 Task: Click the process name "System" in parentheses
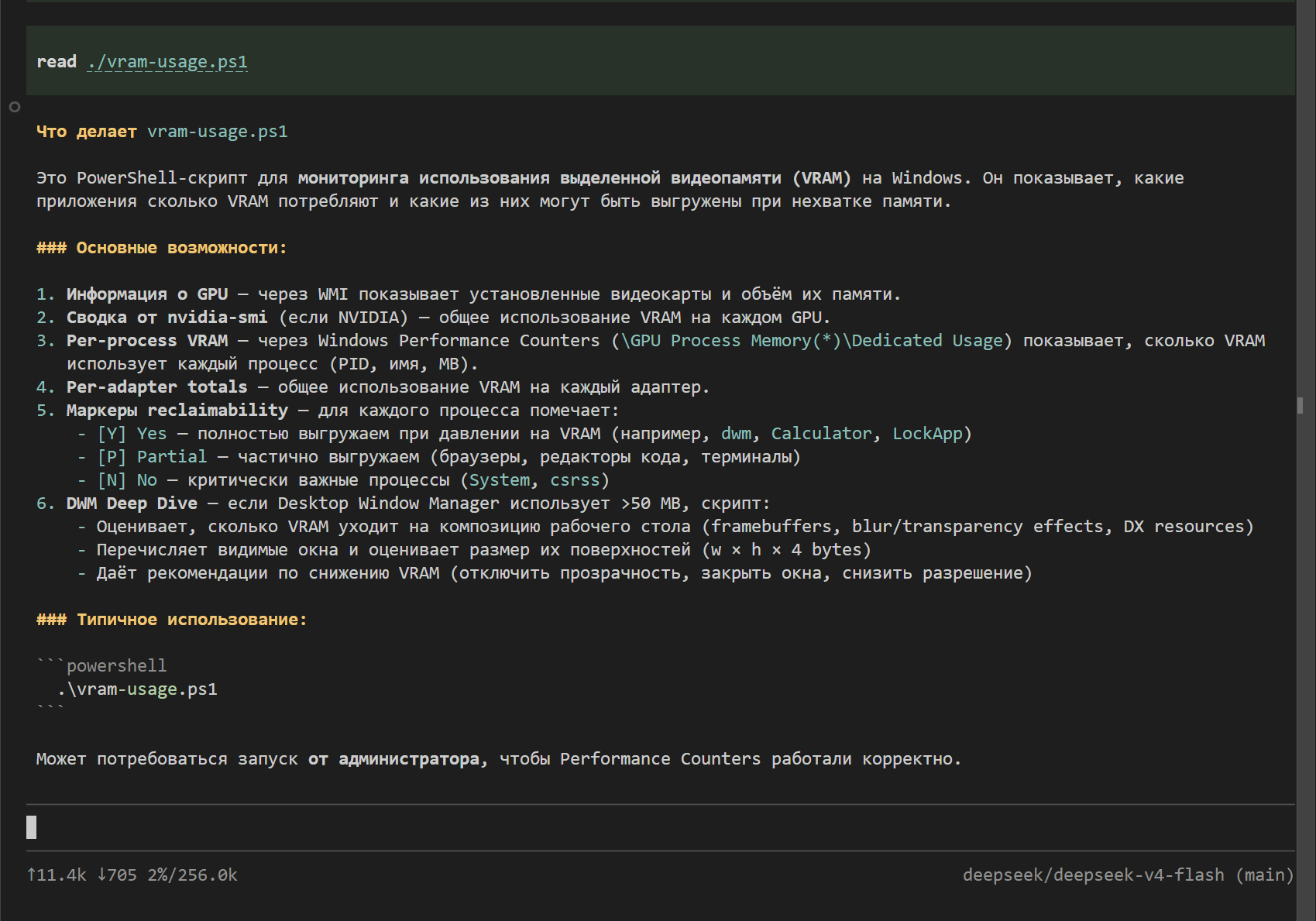[500, 480]
